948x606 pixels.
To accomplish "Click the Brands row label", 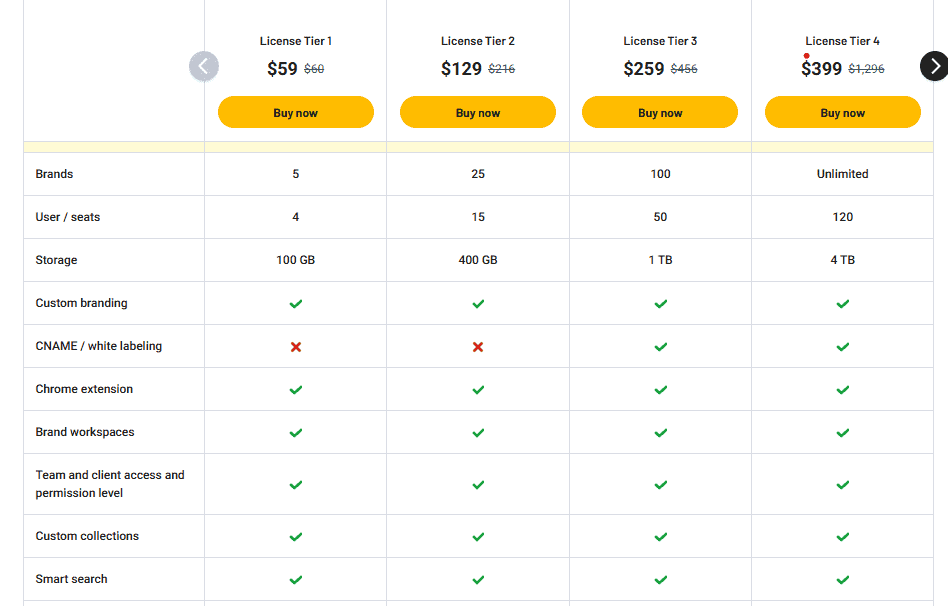I will click(54, 173).
